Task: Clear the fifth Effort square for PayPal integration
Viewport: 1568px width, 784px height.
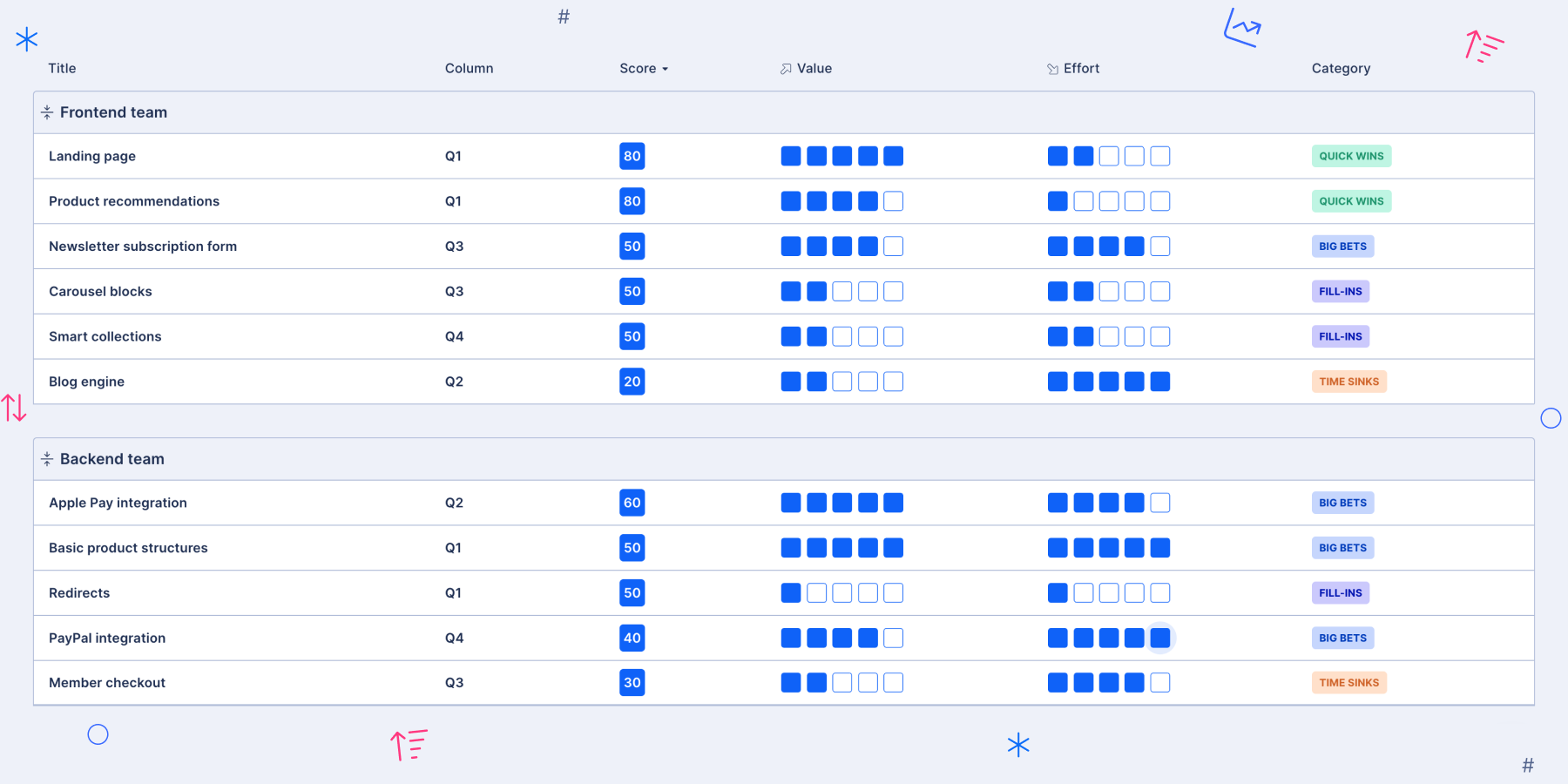Action: pyautogui.click(x=1159, y=638)
